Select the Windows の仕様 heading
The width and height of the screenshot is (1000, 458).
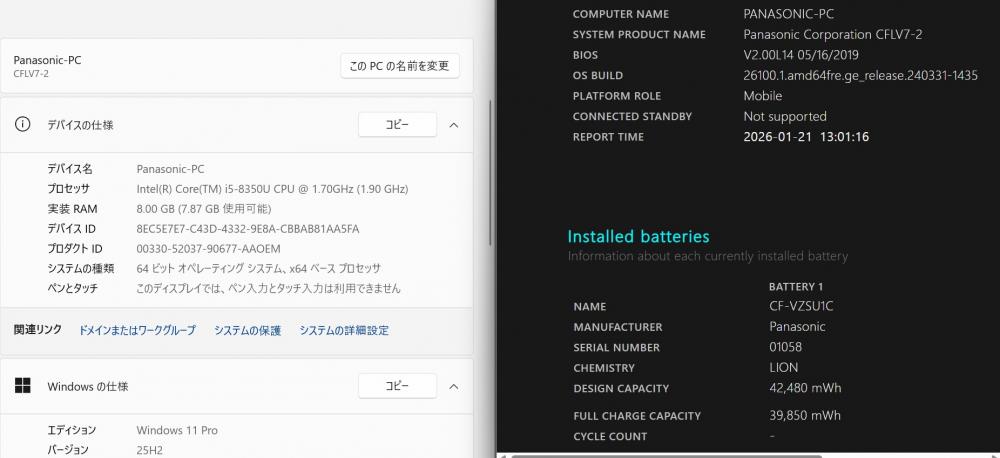coord(88,387)
